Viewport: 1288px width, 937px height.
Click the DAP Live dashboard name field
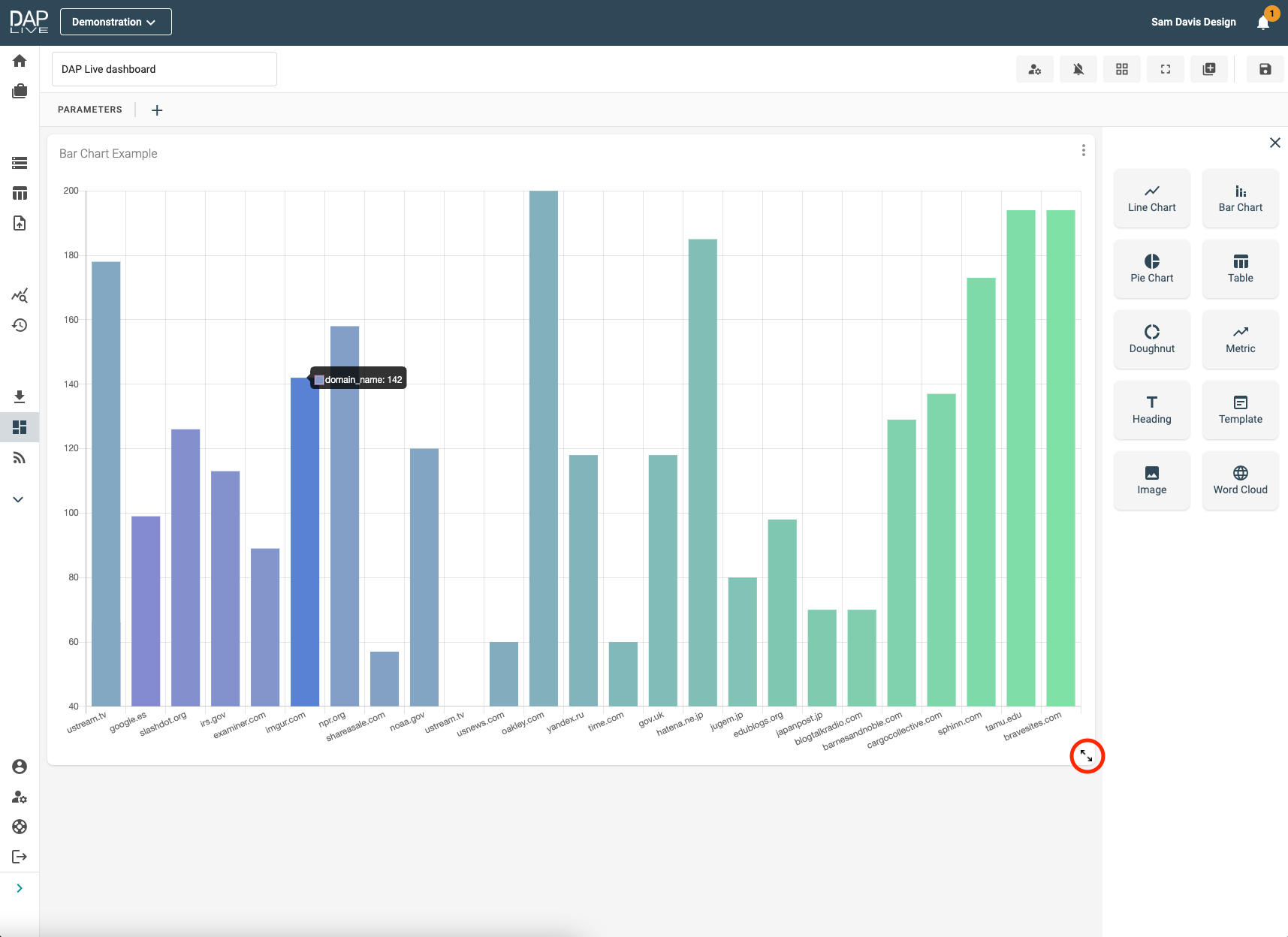click(x=164, y=69)
